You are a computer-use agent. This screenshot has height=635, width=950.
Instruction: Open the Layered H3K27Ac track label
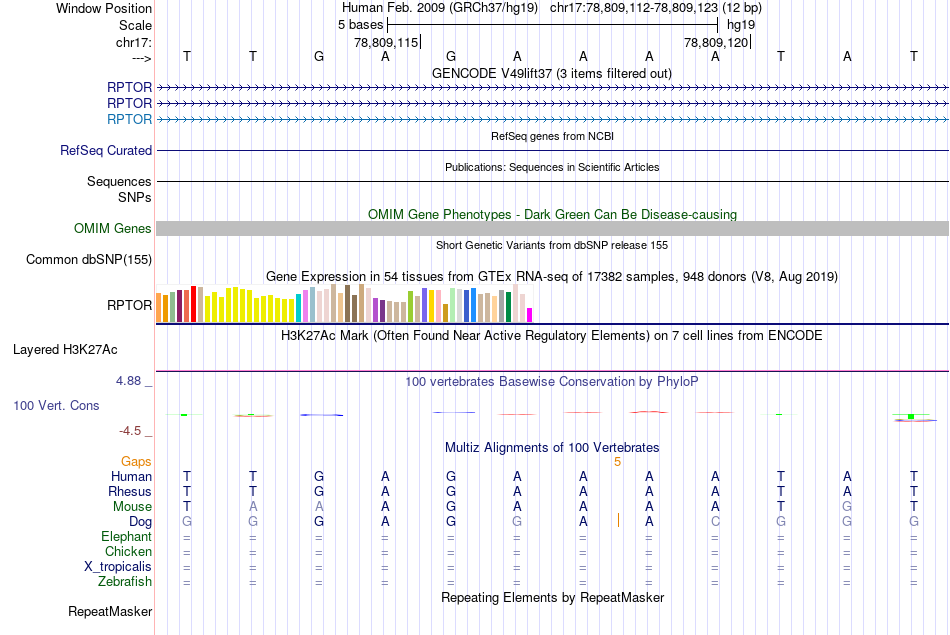[x=65, y=350]
